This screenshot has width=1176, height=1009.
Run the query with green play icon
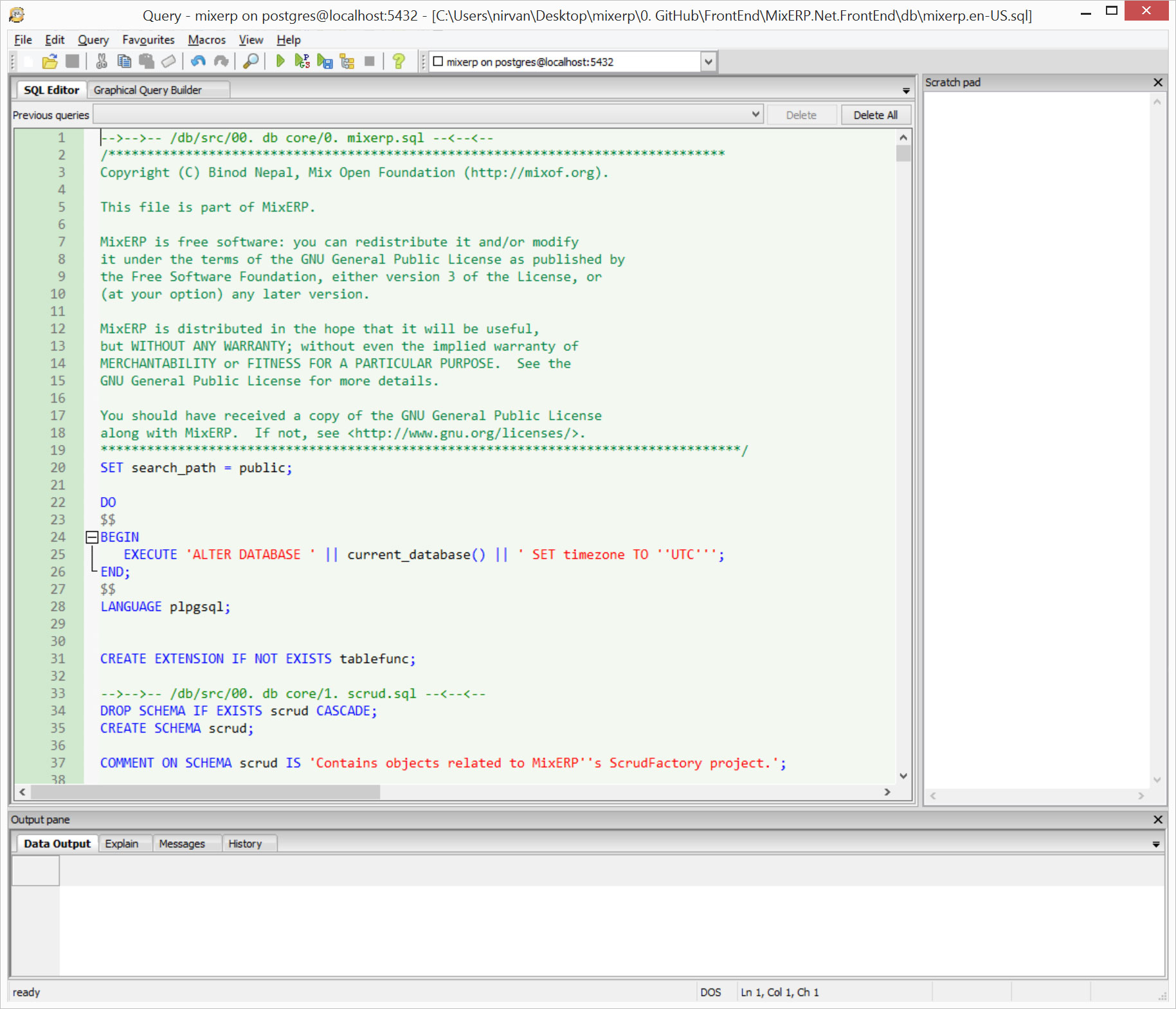280,62
